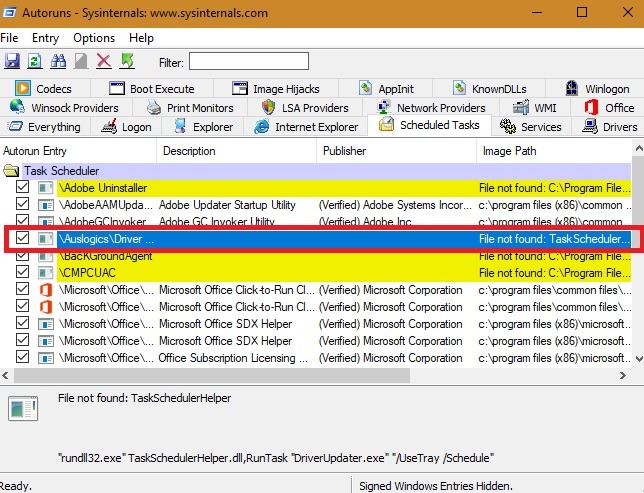Select the Scheduled Tasks tab

429,125
